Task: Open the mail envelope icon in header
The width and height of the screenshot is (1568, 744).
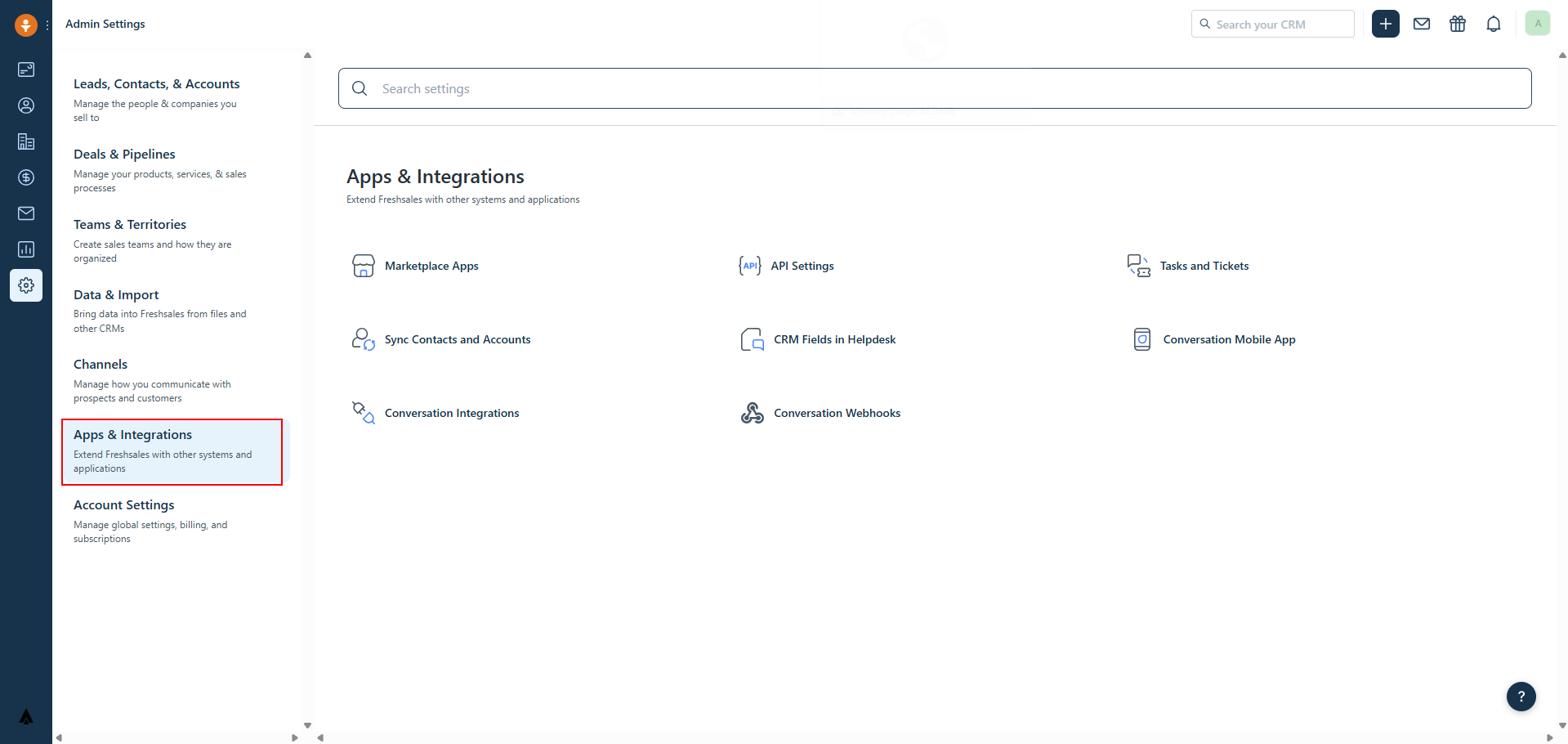Action: coord(1422,24)
